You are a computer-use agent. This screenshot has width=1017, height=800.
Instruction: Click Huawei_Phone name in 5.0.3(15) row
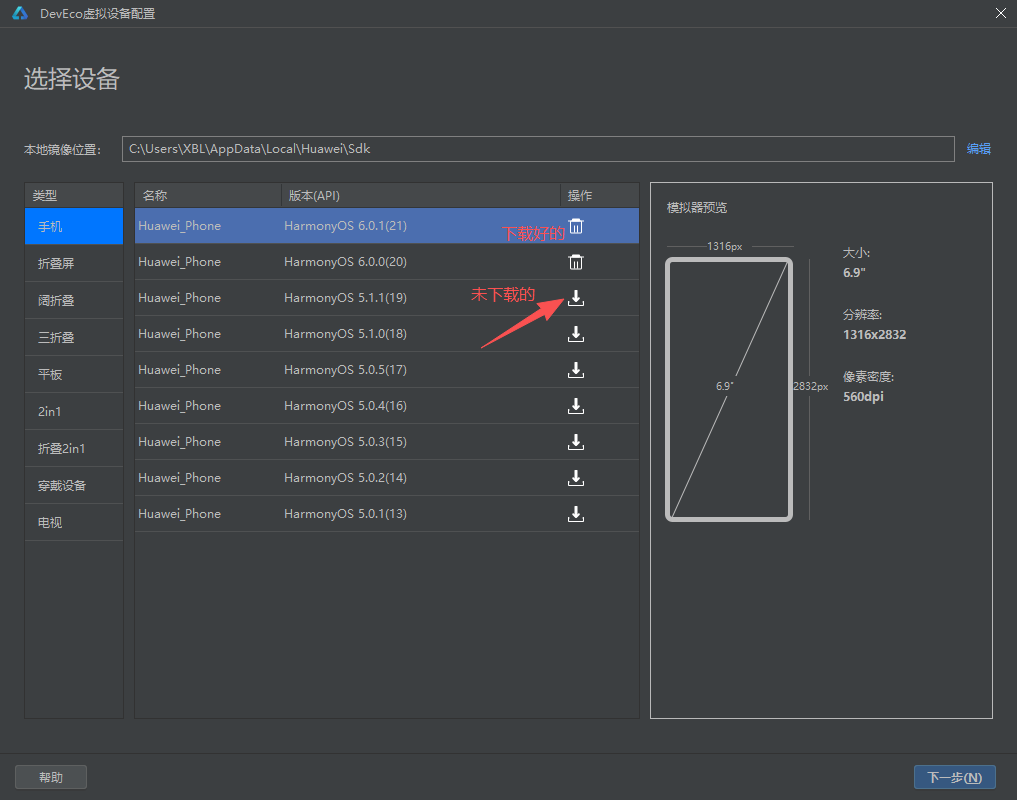(180, 442)
